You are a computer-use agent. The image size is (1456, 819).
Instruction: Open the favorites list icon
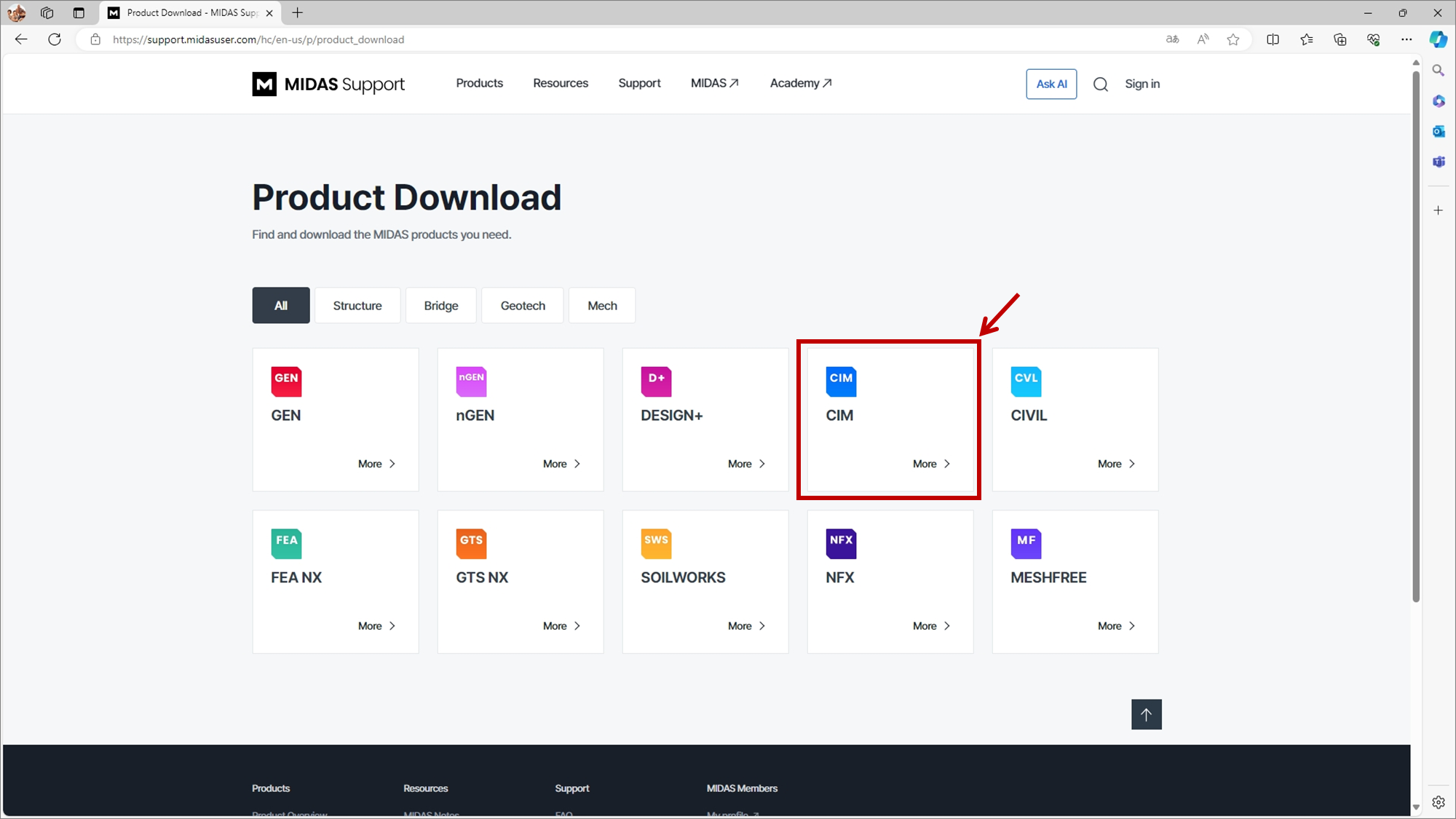pos(1307,39)
